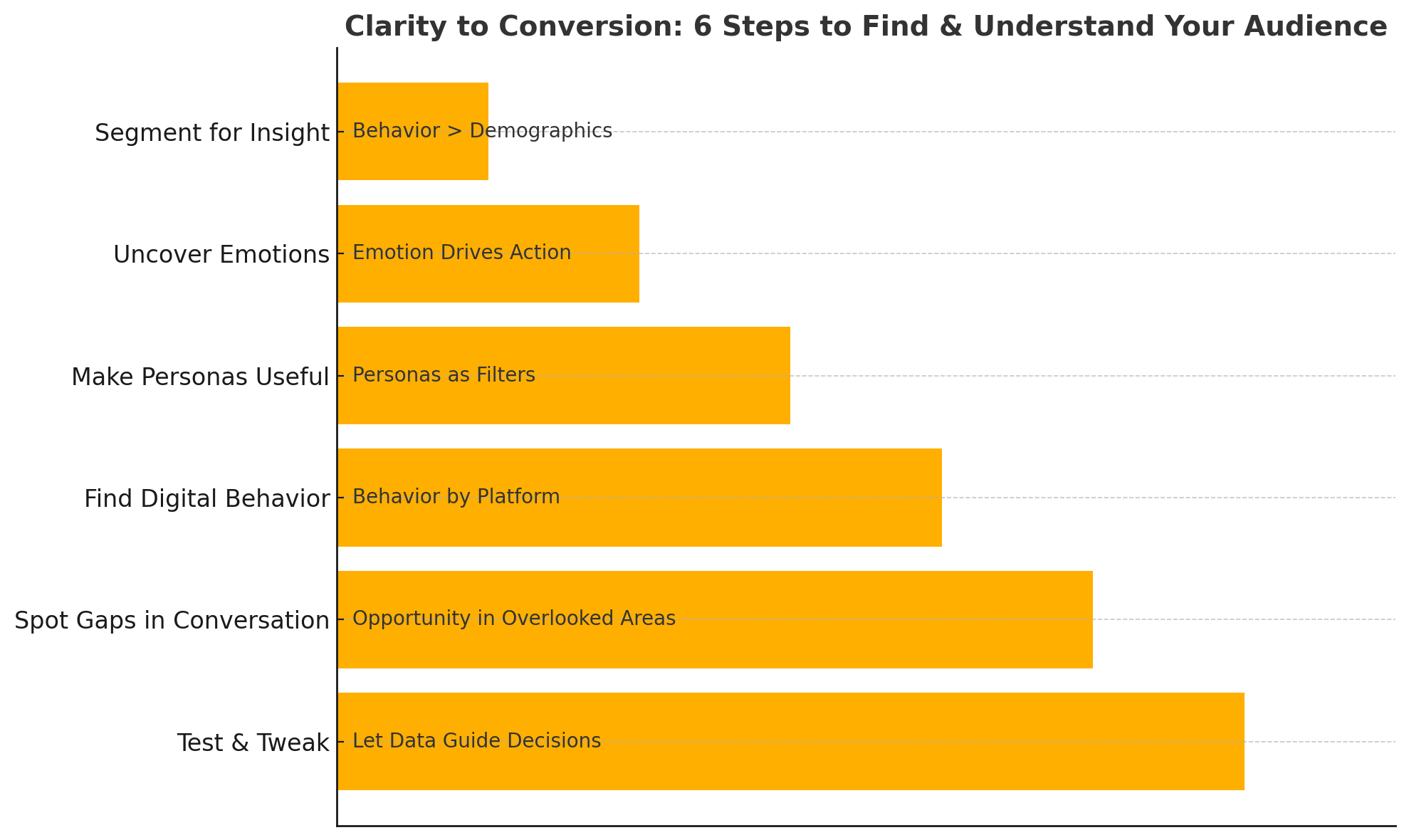Click the Emotion Drives Action bar text
1409x840 pixels.
[x=461, y=253]
